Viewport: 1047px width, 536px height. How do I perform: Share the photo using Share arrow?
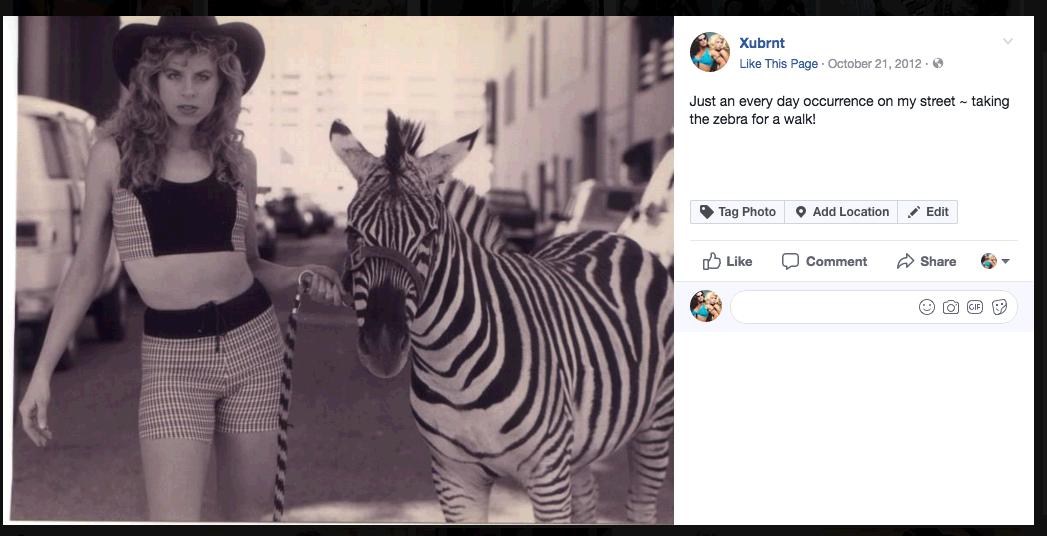[926, 261]
